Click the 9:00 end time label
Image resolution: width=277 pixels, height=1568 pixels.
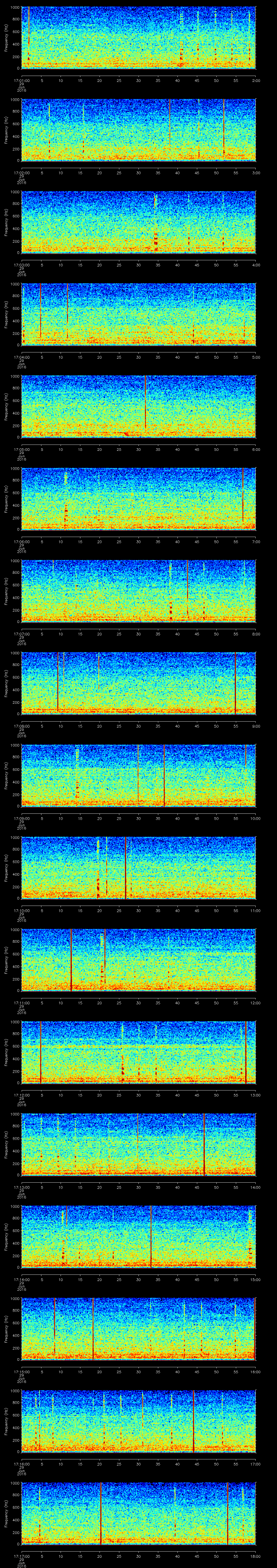pyautogui.click(x=256, y=726)
